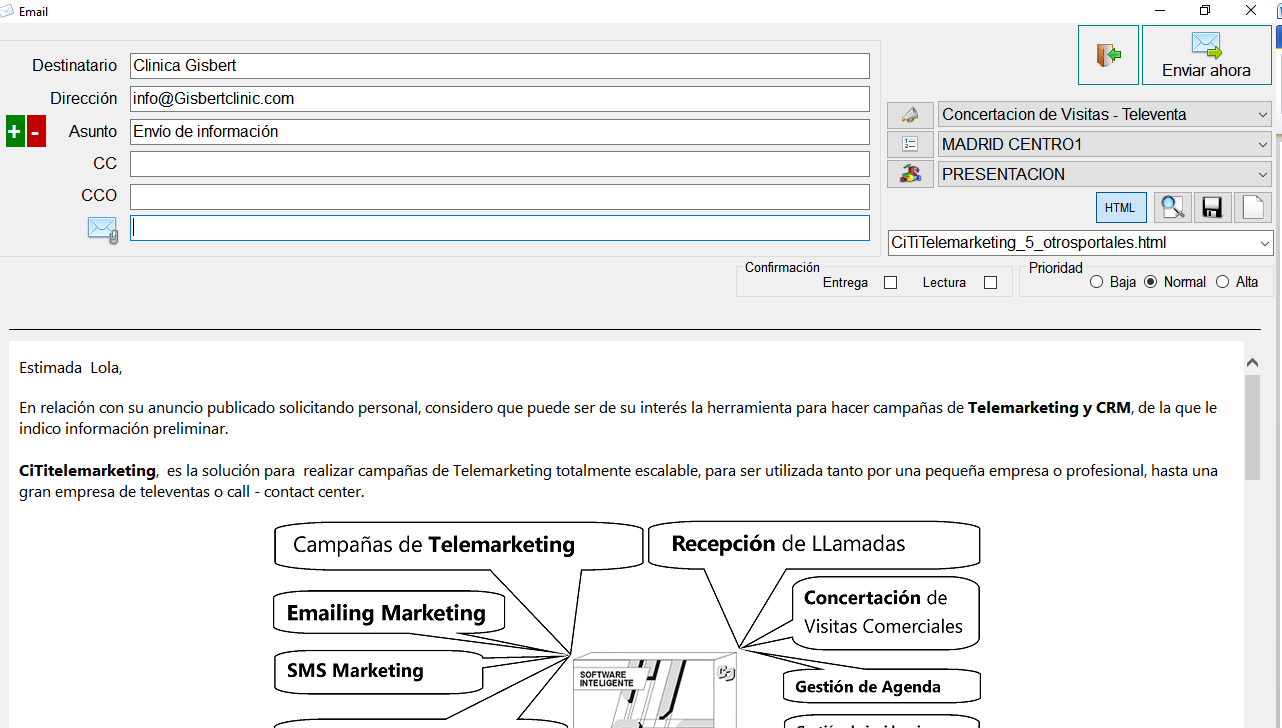Click the green plus button beside Asunto

click(x=15, y=131)
